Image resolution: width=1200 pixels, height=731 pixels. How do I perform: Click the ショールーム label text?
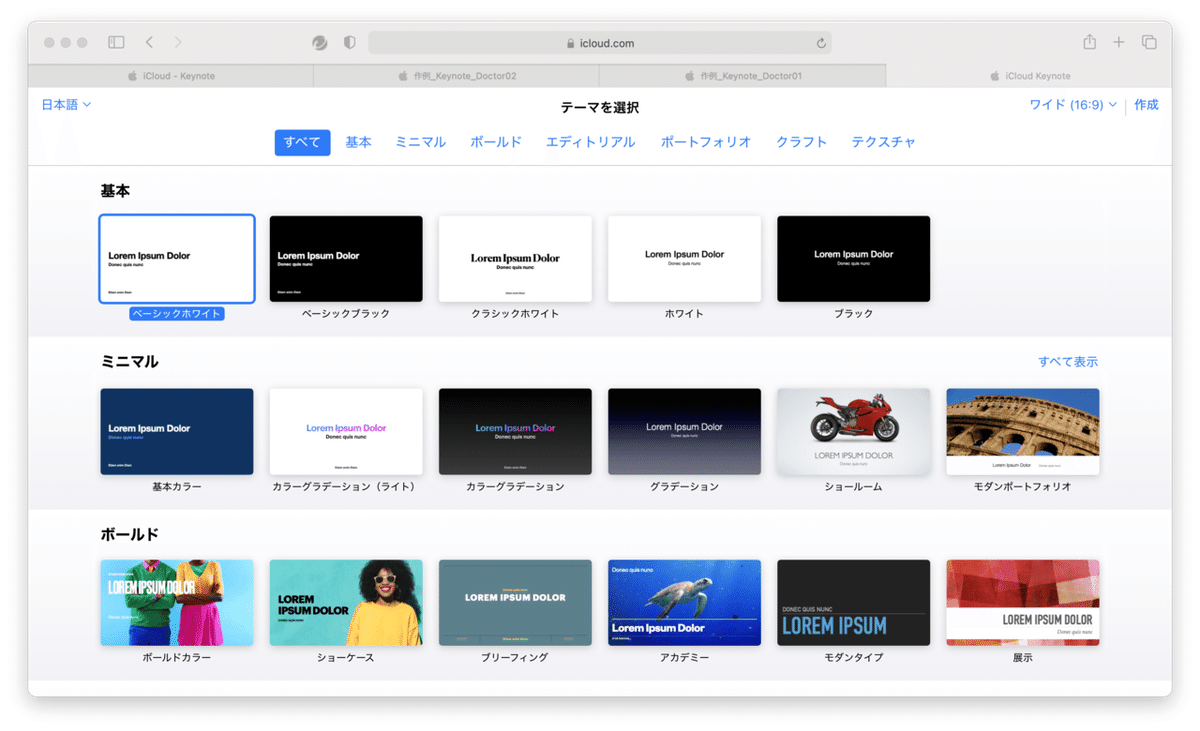[853, 486]
